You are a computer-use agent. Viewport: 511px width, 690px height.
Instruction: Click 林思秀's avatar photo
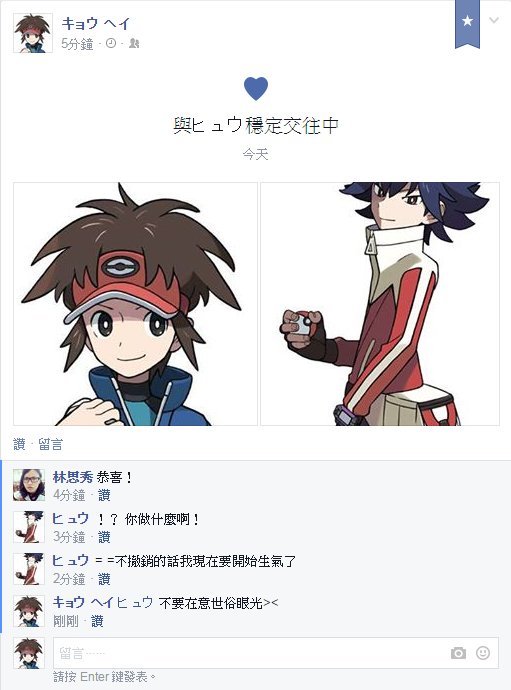point(29,485)
